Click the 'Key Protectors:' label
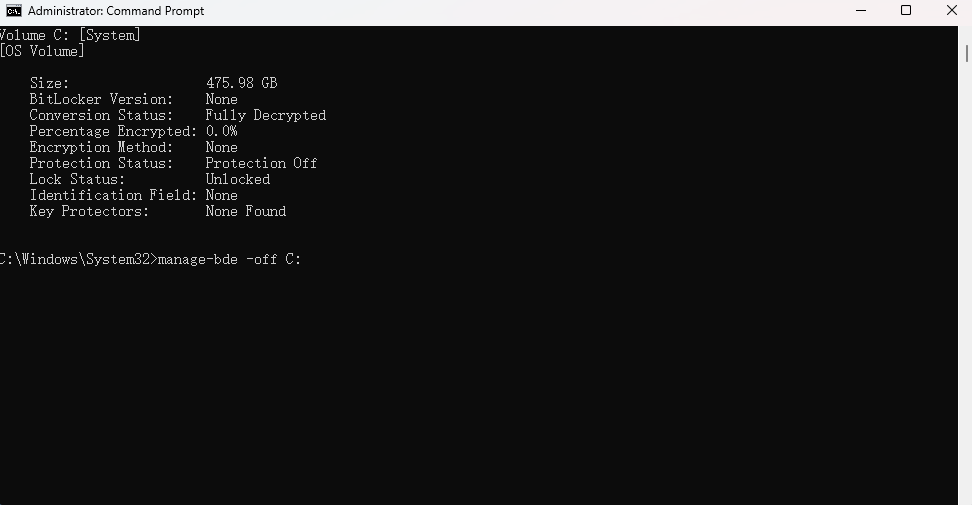 tap(89, 211)
